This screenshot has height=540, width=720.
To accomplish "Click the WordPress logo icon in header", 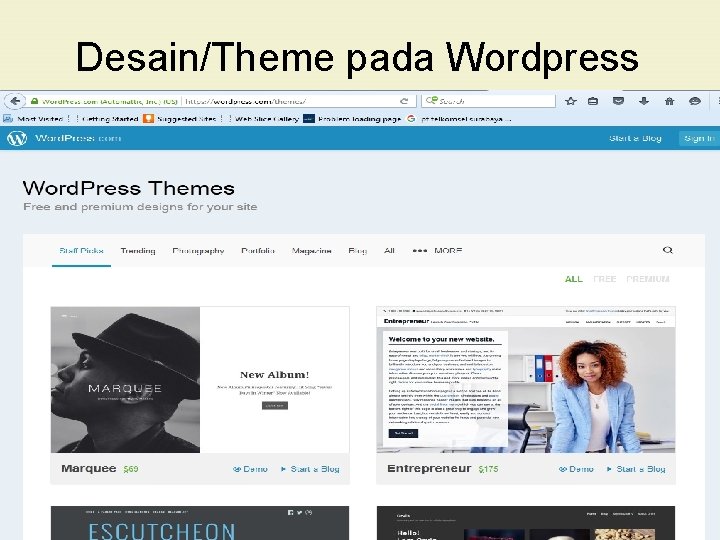I will [17, 138].
